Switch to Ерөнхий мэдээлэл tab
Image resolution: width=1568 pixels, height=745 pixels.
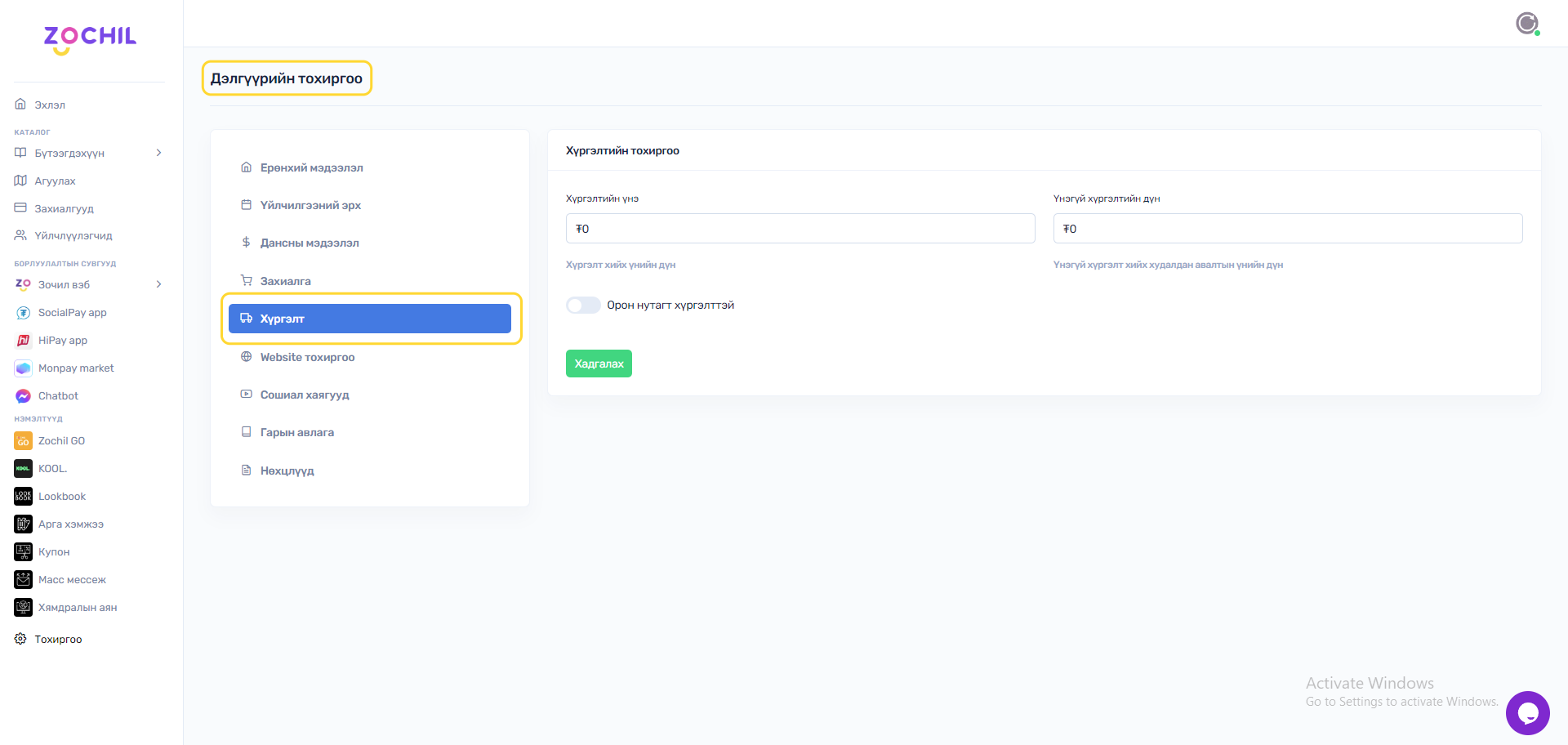click(x=311, y=167)
